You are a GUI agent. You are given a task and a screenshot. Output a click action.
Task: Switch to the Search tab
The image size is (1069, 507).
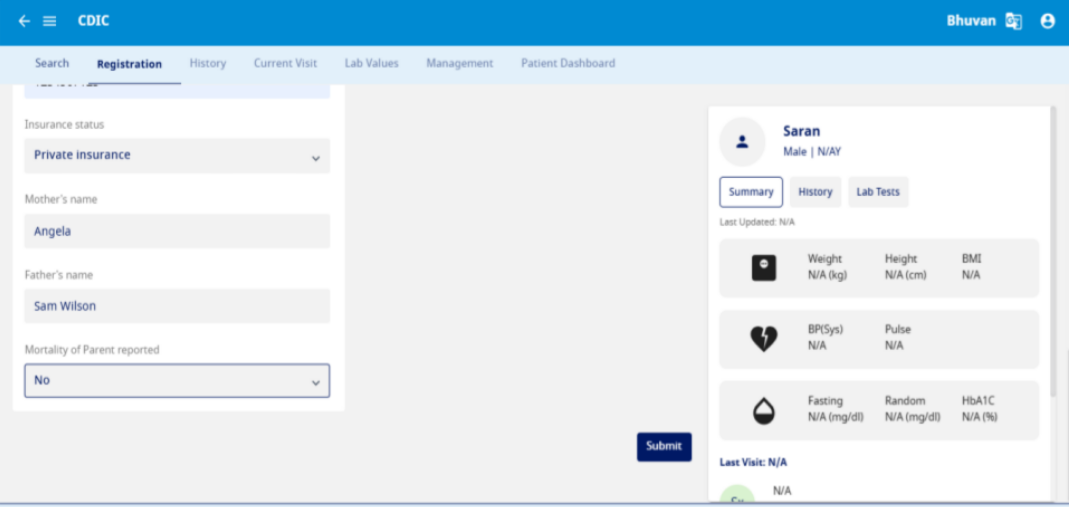pyautogui.click(x=52, y=63)
